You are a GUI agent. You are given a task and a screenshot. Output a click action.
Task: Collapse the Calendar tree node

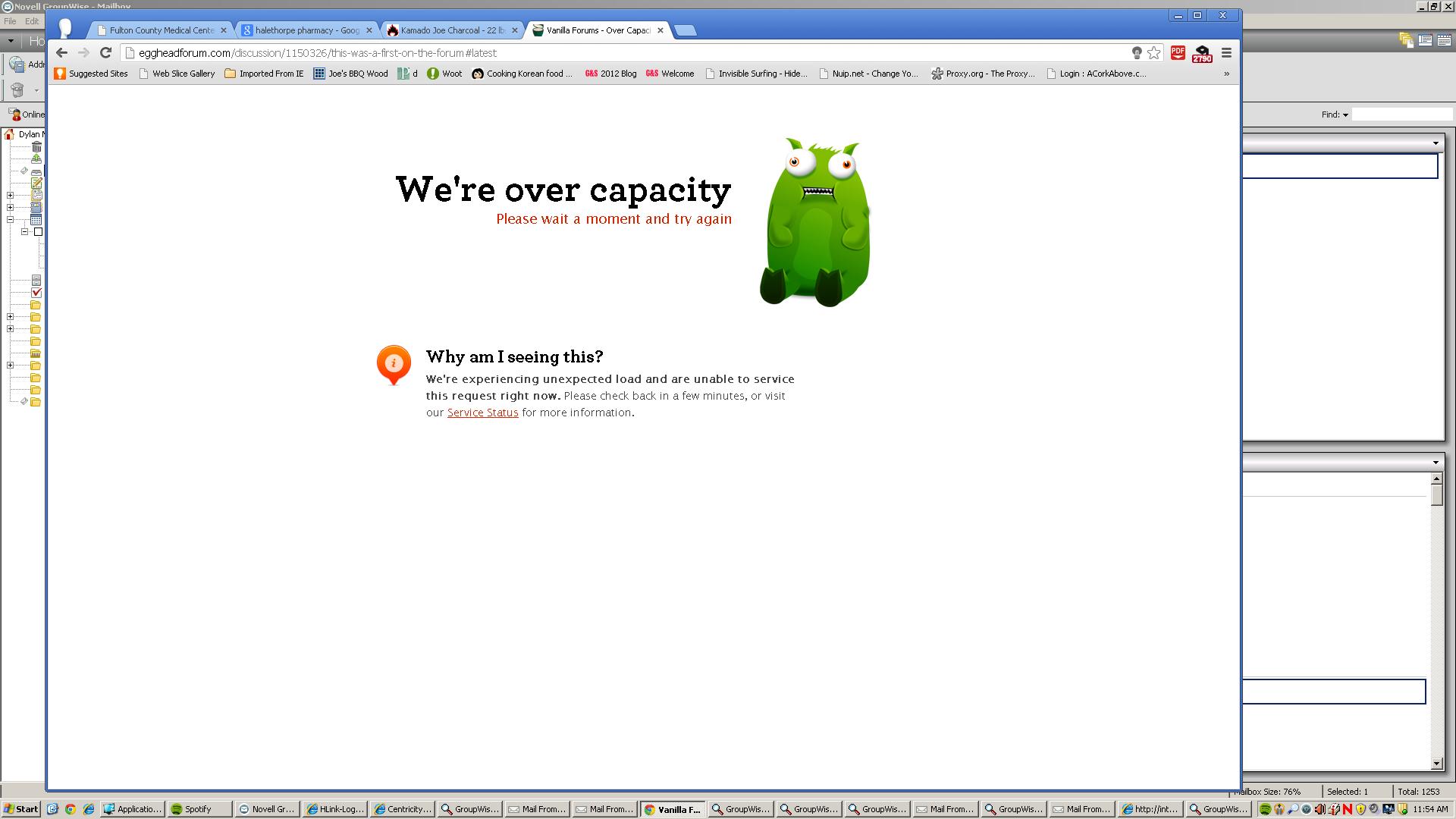(x=11, y=219)
